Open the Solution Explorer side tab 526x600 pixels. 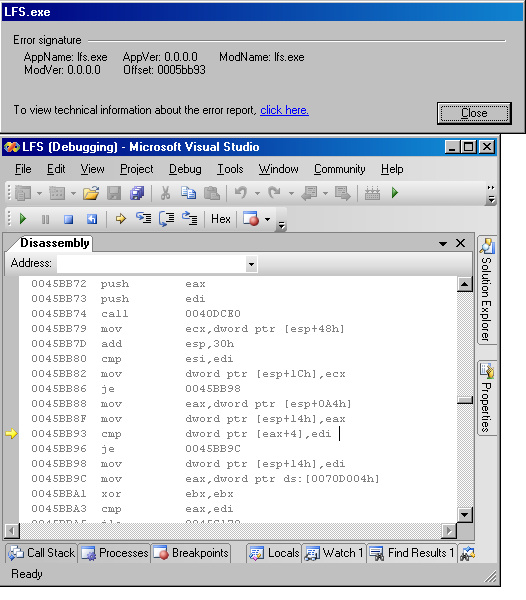pos(487,290)
